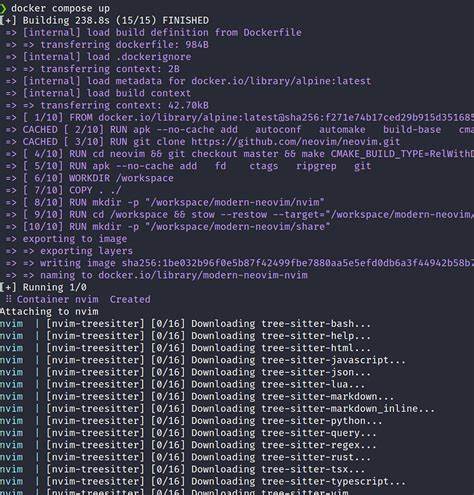Click the 'Running 1/0' status line
The height and width of the screenshot is (495, 474).
pyautogui.click(x=43, y=287)
